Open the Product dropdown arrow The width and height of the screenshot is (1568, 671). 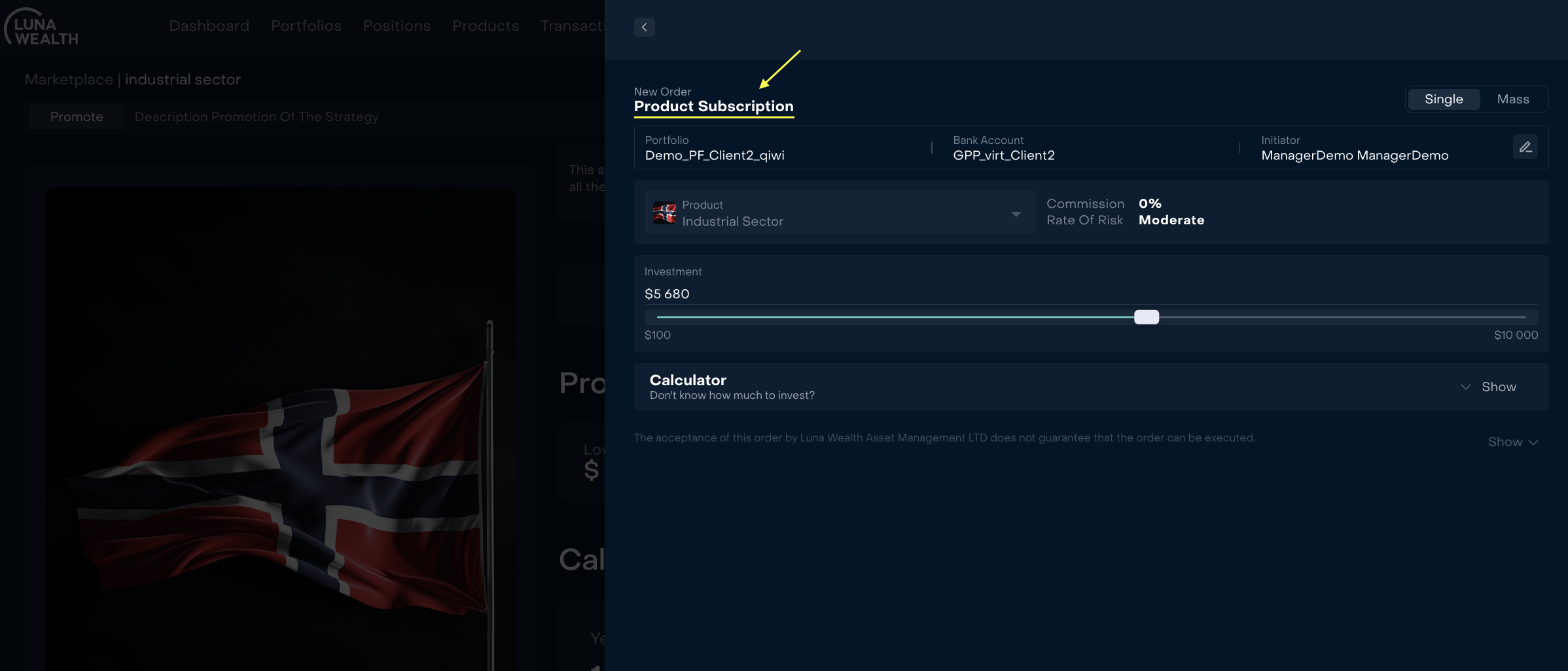click(1016, 214)
